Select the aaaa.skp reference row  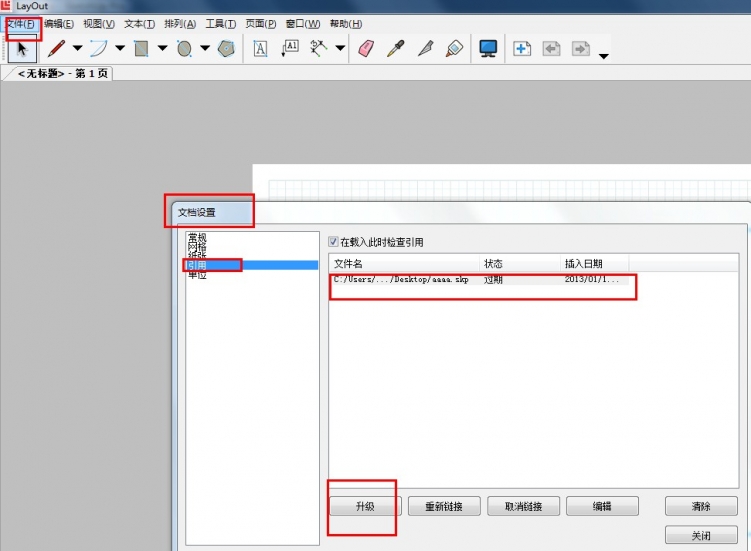tap(479, 279)
